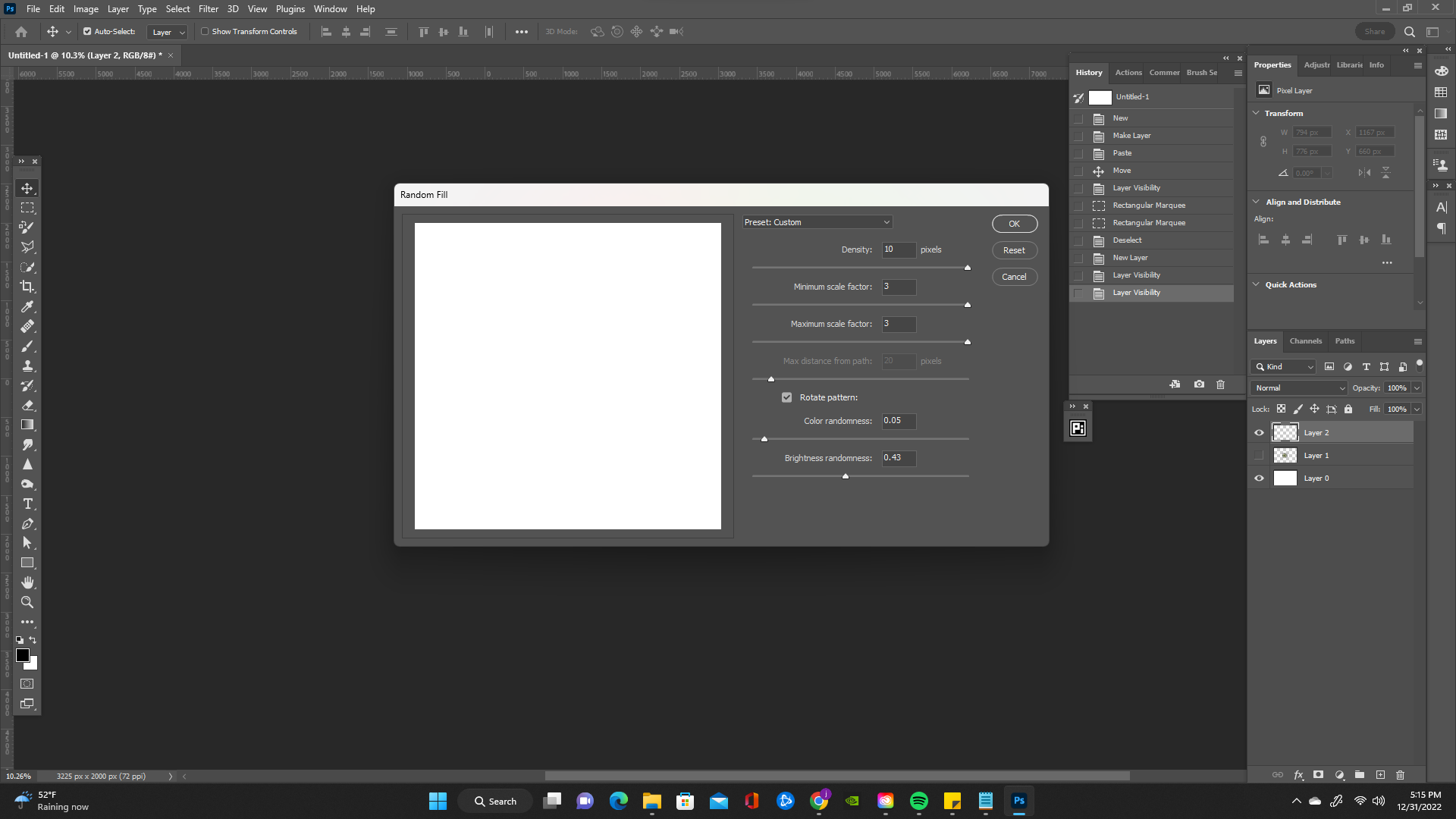This screenshot has height=819, width=1456.
Task: Uncheck the Rotate pattern checkbox
Action: click(786, 397)
